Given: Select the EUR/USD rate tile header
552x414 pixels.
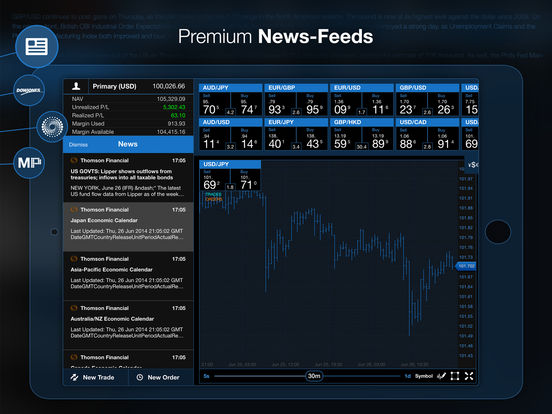Looking at the screenshot, I should point(362,88).
